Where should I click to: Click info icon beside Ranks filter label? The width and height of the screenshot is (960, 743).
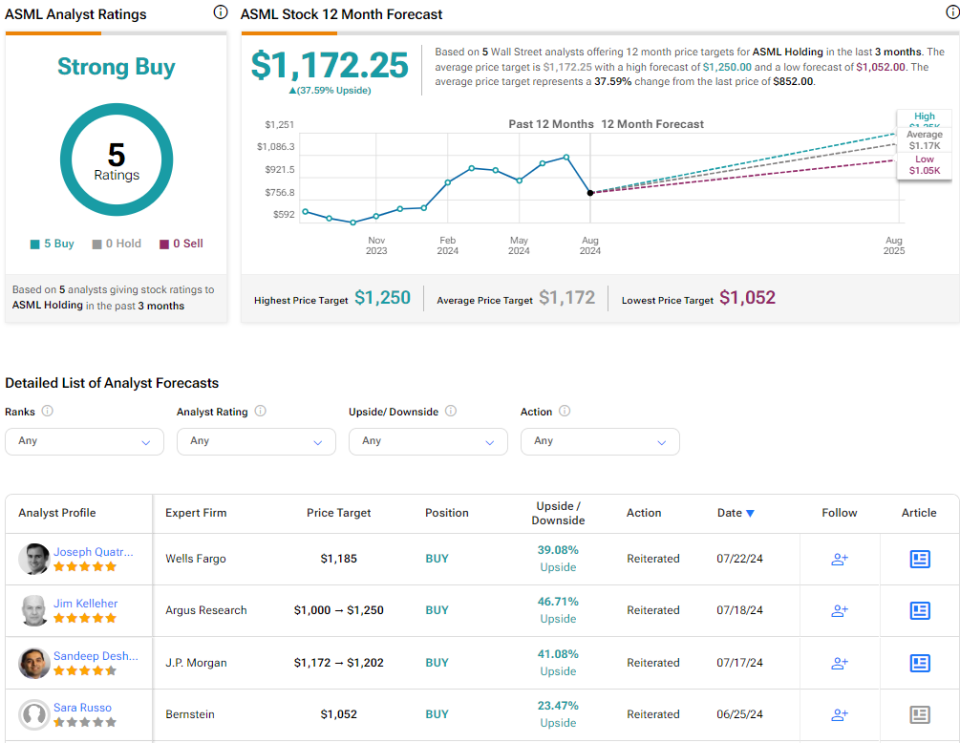47,411
